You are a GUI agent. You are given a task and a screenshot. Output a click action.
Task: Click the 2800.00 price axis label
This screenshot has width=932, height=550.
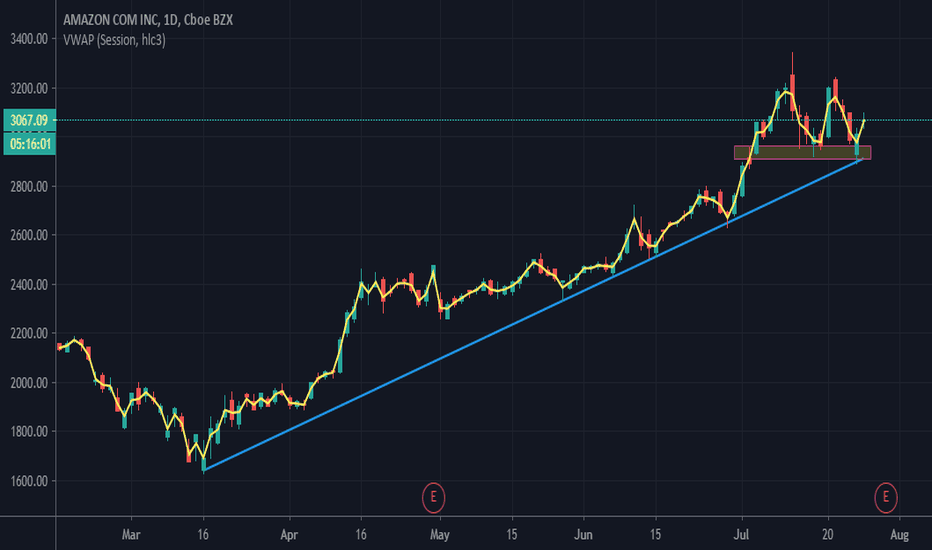[x=29, y=187]
